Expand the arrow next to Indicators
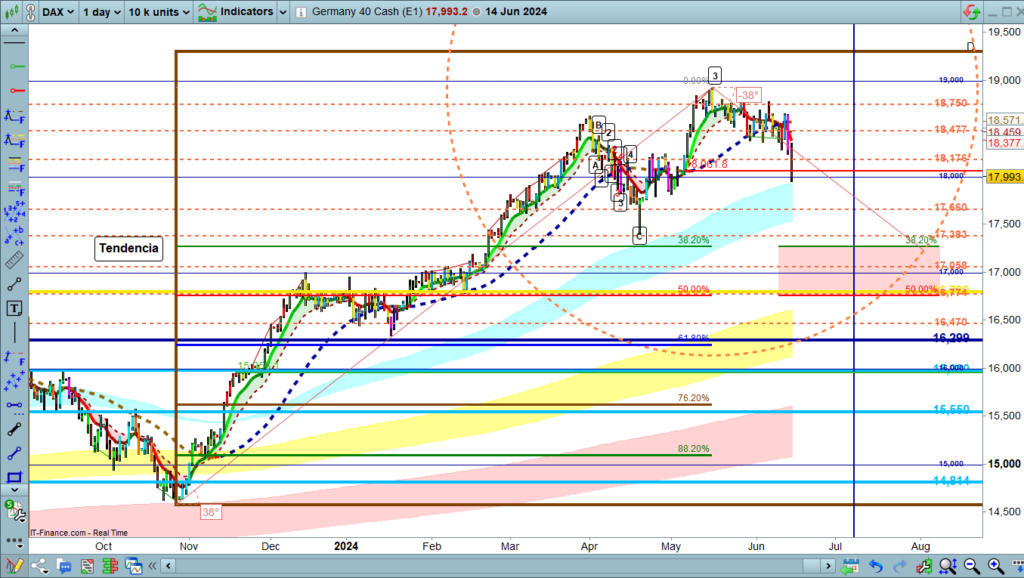This screenshot has width=1024, height=578. pos(281,12)
